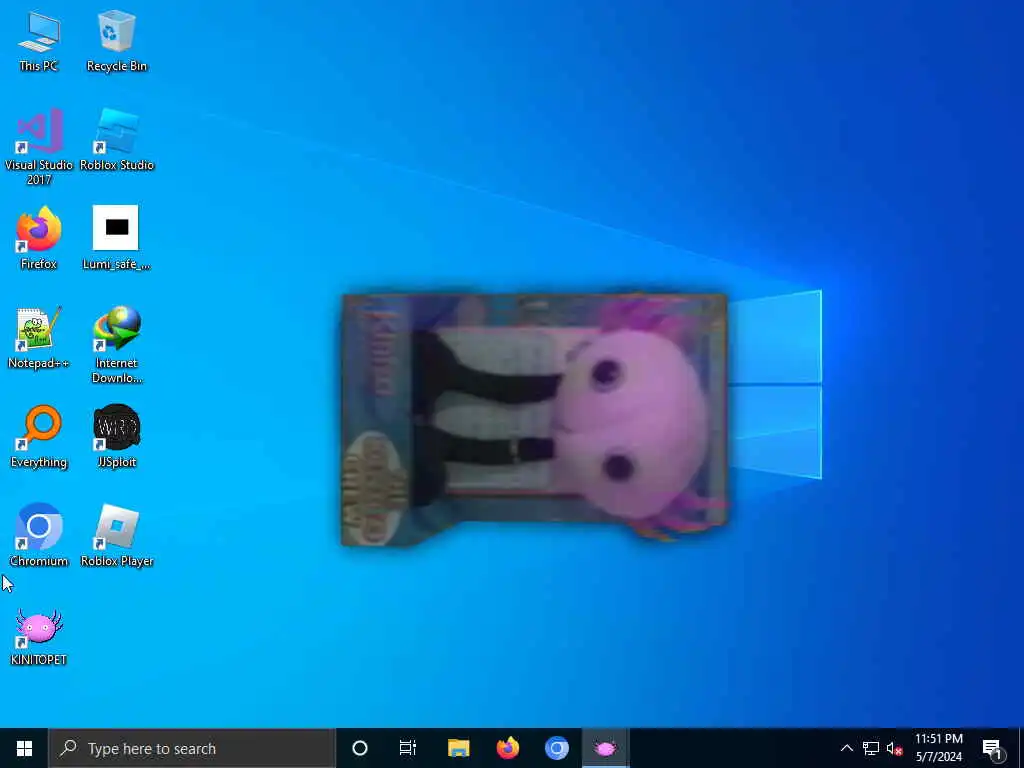Select the Lumi_safe file icon
Image resolution: width=1024 pixels, height=768 pixels.
[x=116, y=238]
